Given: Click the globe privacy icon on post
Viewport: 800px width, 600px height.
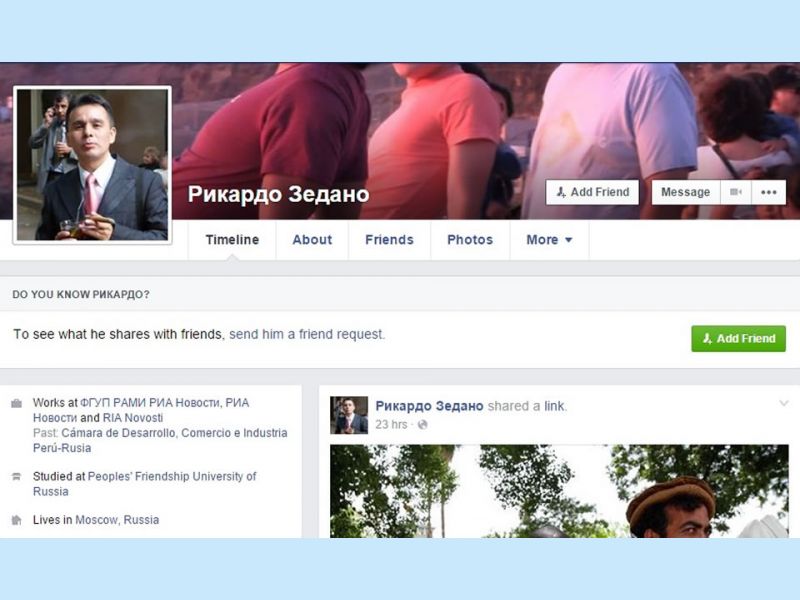Looking at the screenshot, I should coord(422,424).
